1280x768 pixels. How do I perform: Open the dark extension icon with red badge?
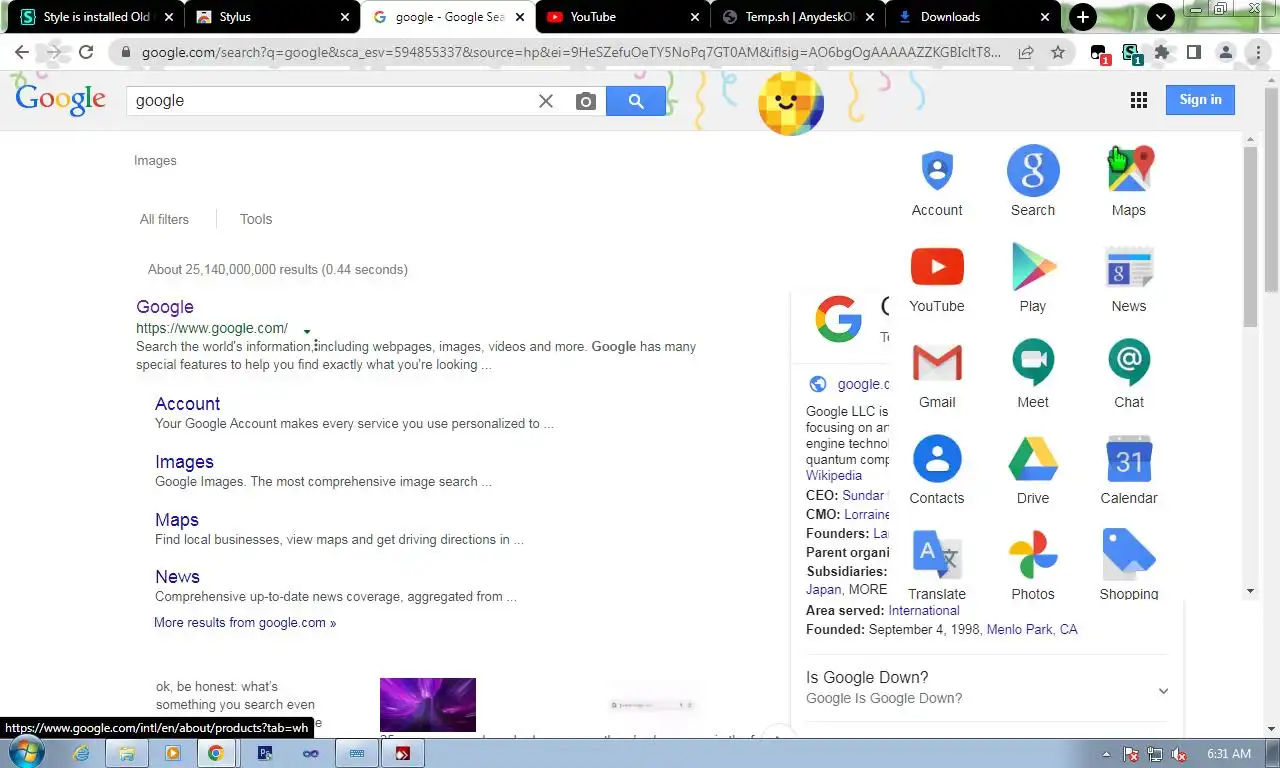coord(1099,53)
